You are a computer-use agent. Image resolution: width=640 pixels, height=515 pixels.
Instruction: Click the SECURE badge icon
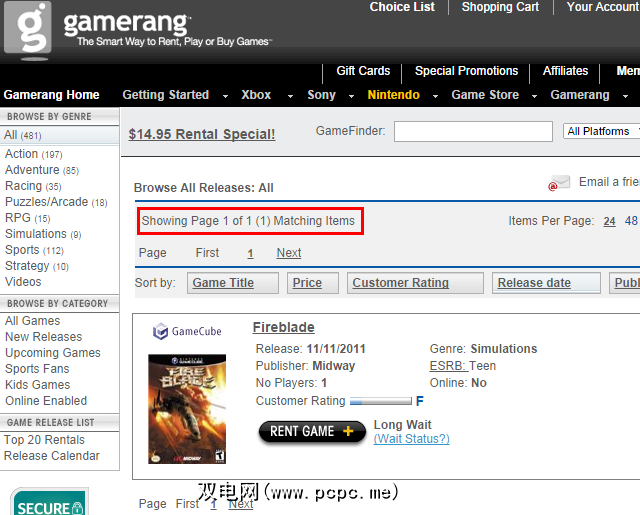49,502
